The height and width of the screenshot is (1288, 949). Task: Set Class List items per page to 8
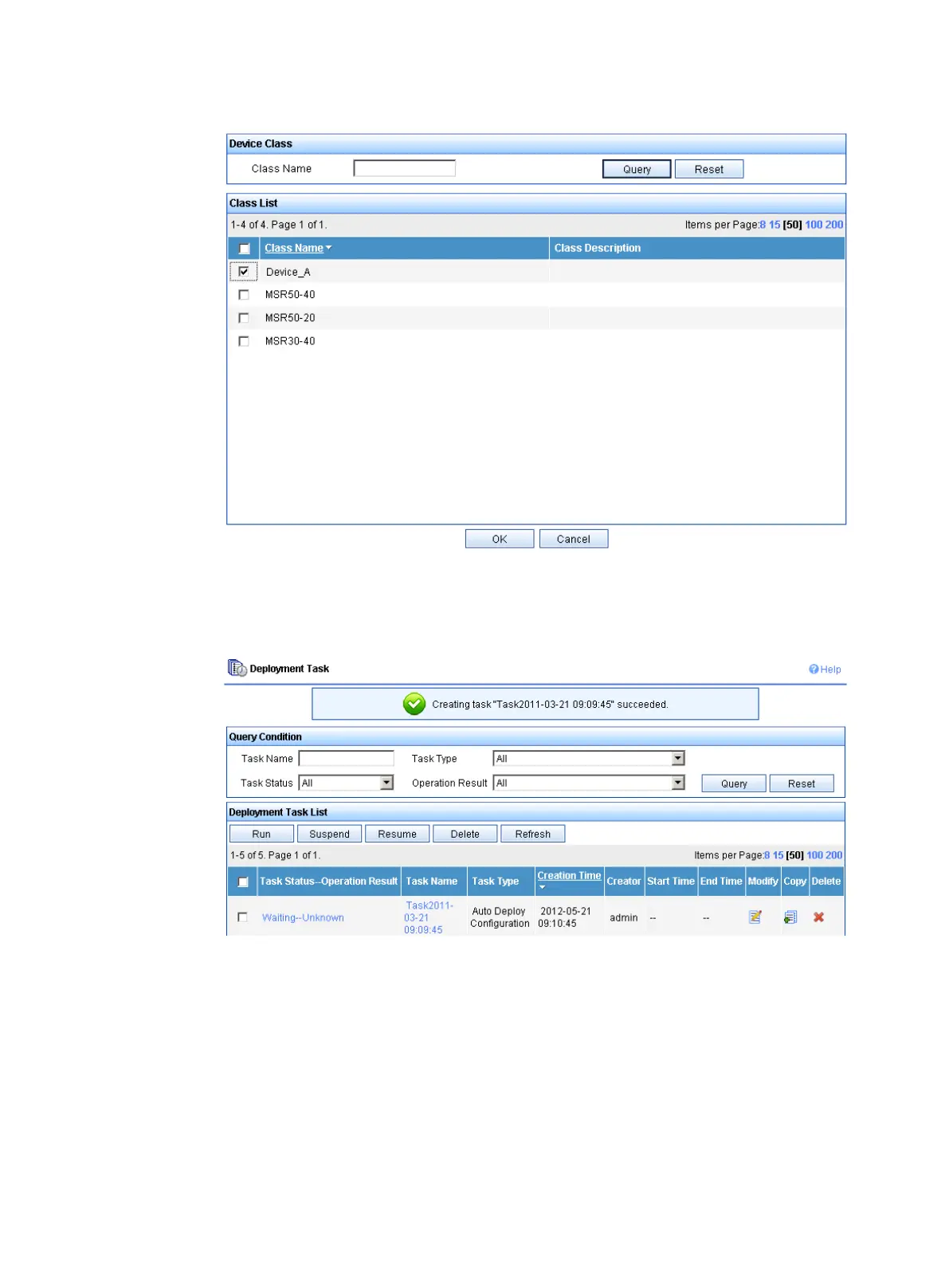tap(763, 225)
